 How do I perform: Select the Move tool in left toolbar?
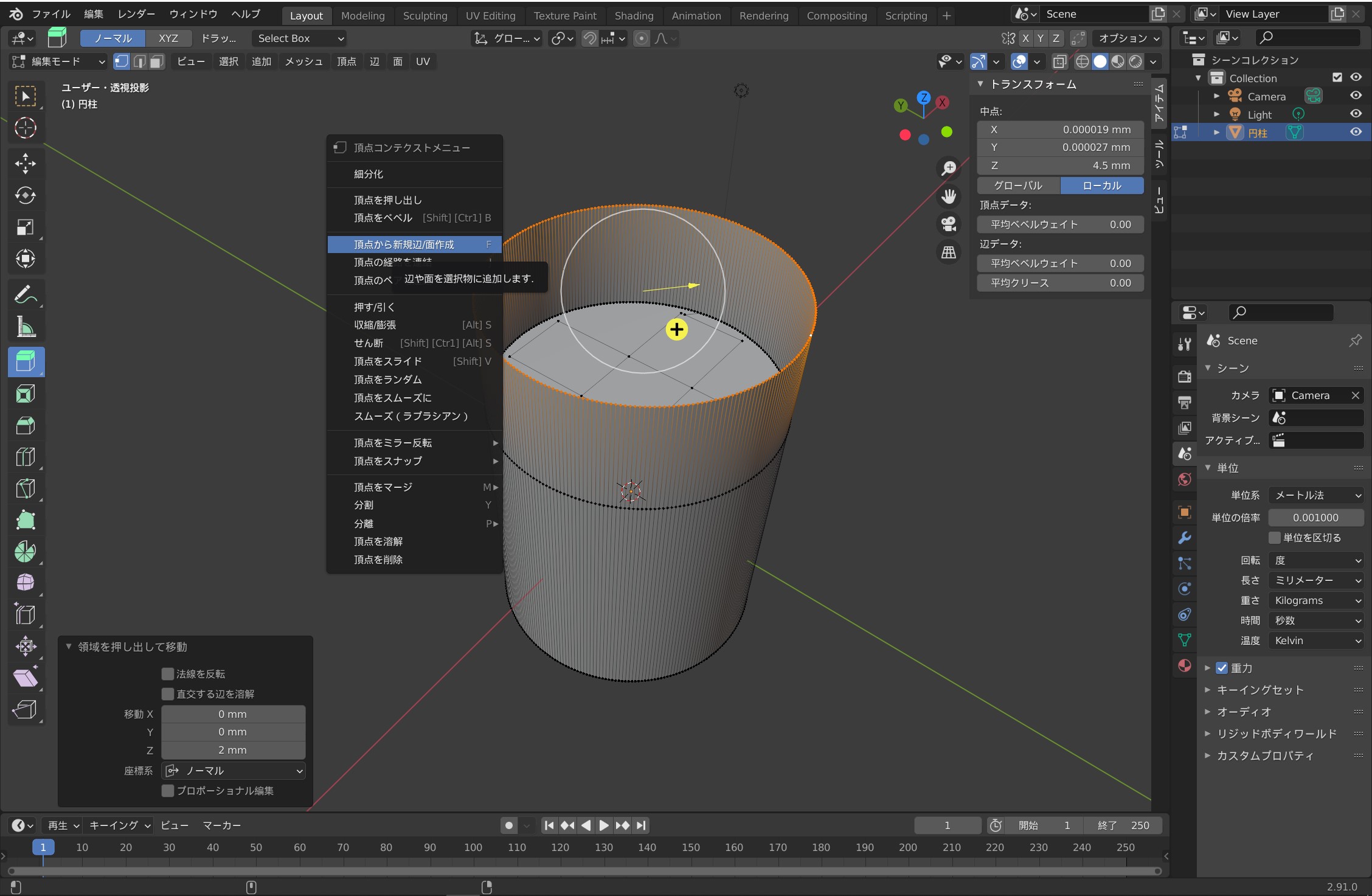coord(25,163)
